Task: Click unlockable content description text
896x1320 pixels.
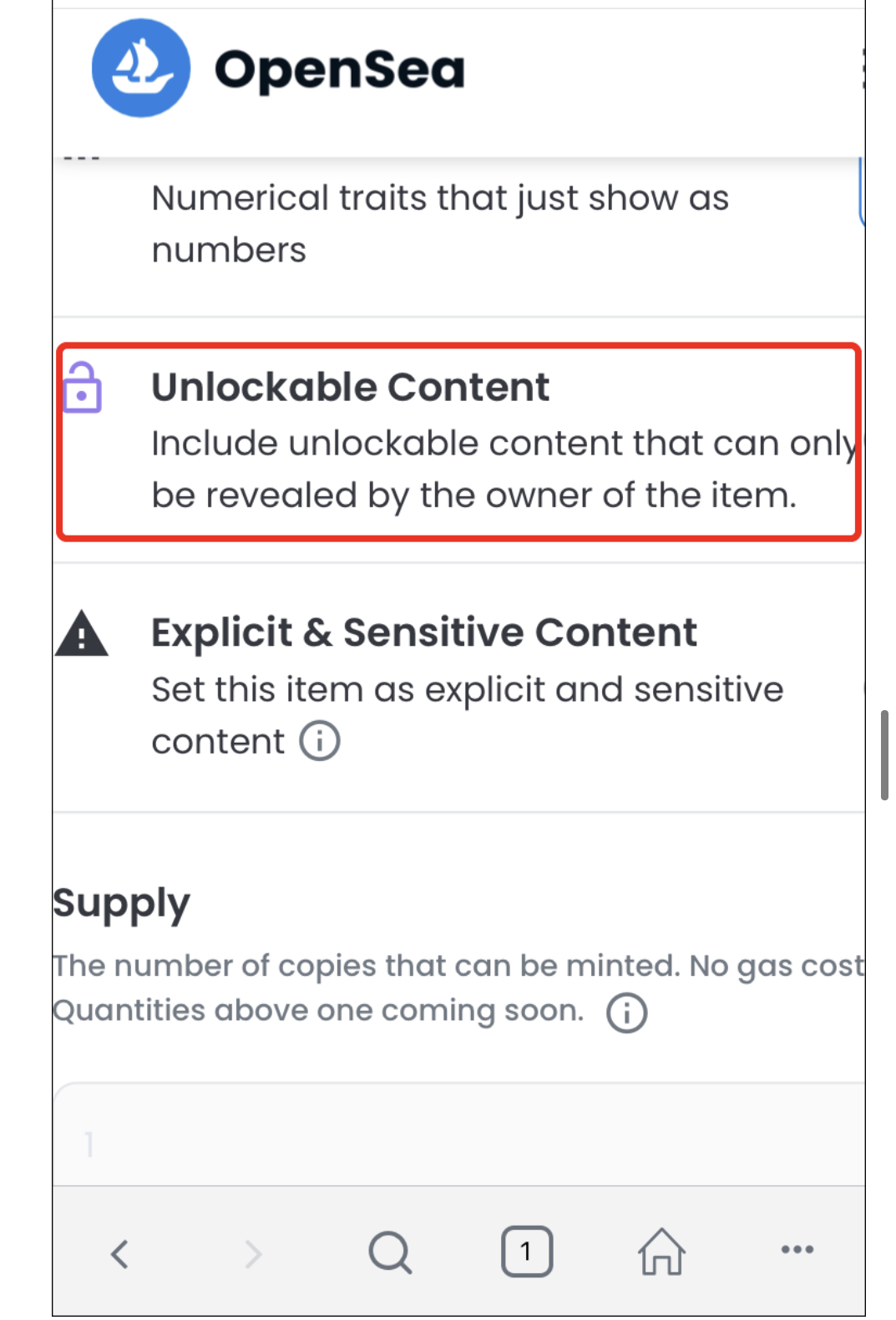Action: pos(505,470)
